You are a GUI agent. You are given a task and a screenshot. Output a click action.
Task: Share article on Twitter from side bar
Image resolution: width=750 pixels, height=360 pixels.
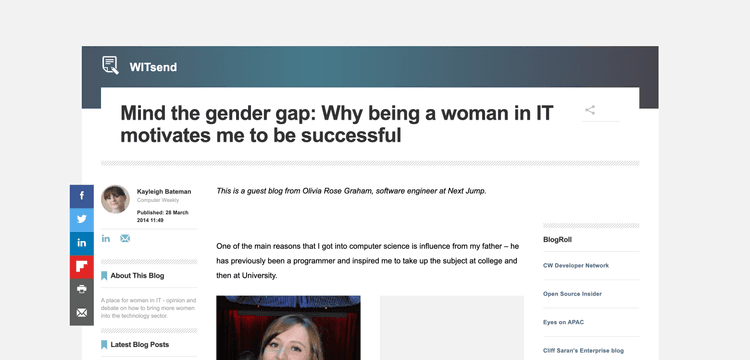click(82, 219)
